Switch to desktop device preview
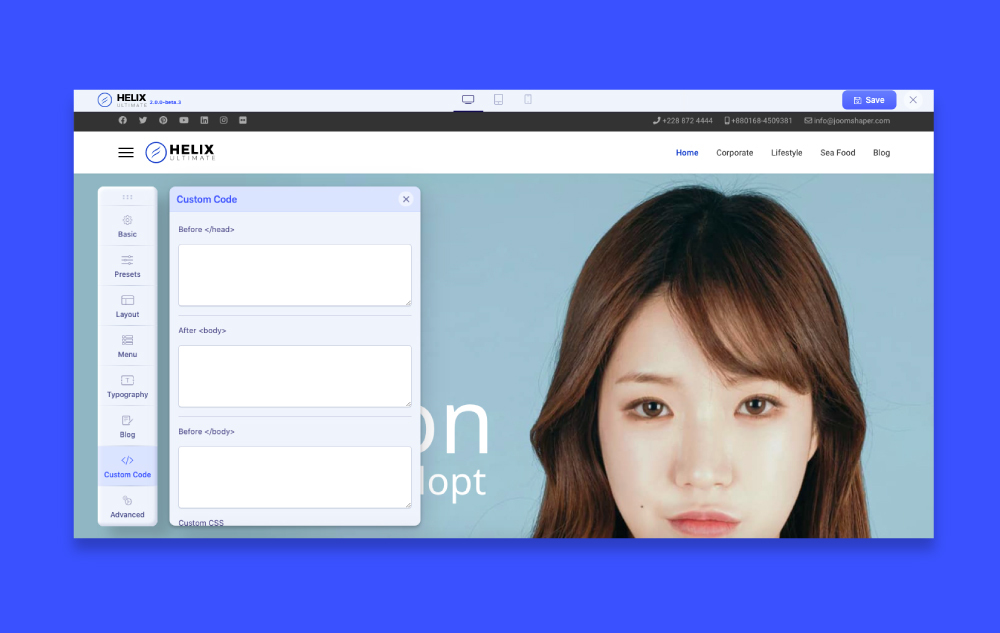 (x=468, y=100)
